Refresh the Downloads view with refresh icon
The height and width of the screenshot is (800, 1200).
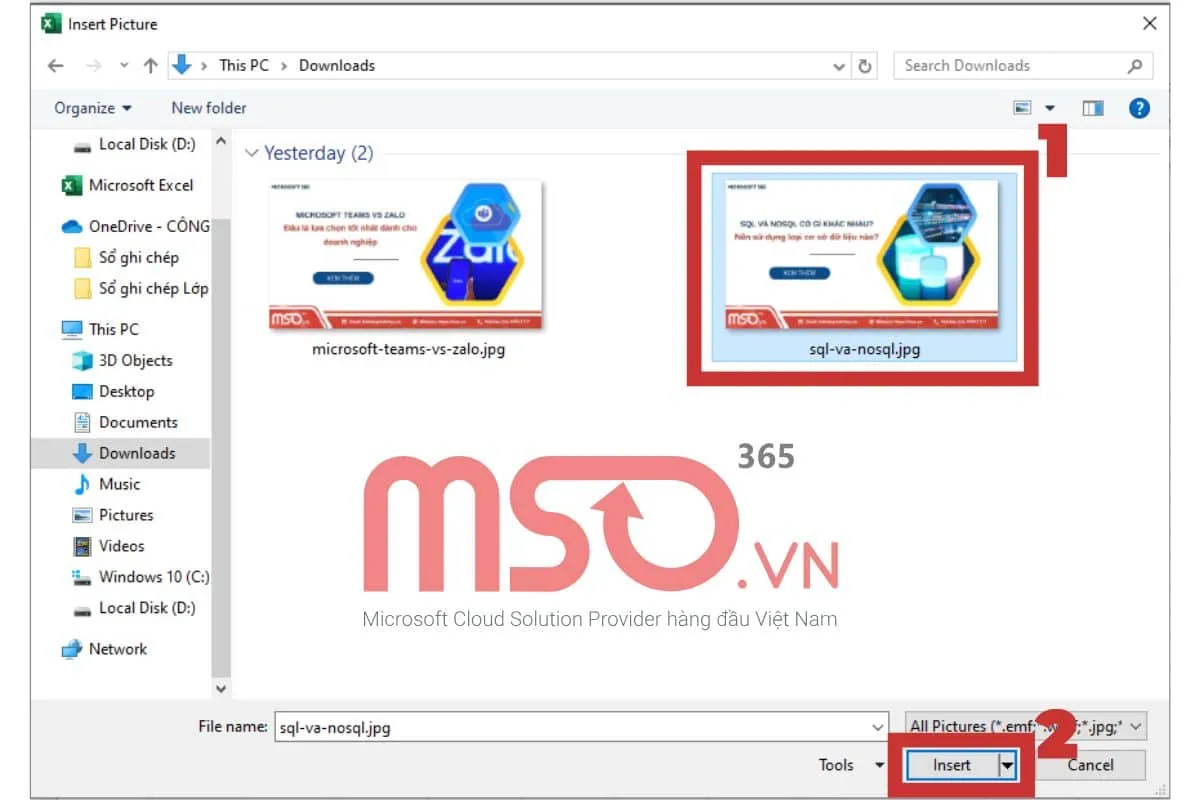point(862,65)
